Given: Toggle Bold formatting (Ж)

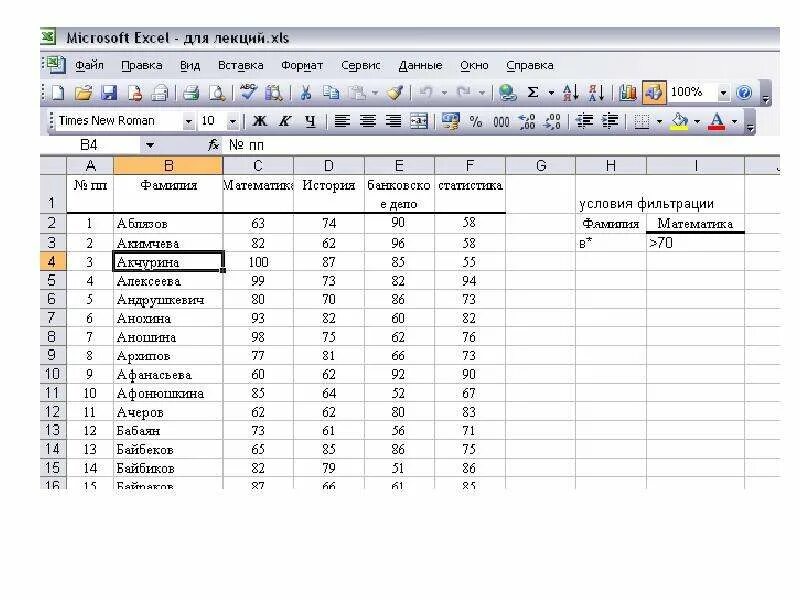Looking at the screenshot, I should (x=260, y=121).
